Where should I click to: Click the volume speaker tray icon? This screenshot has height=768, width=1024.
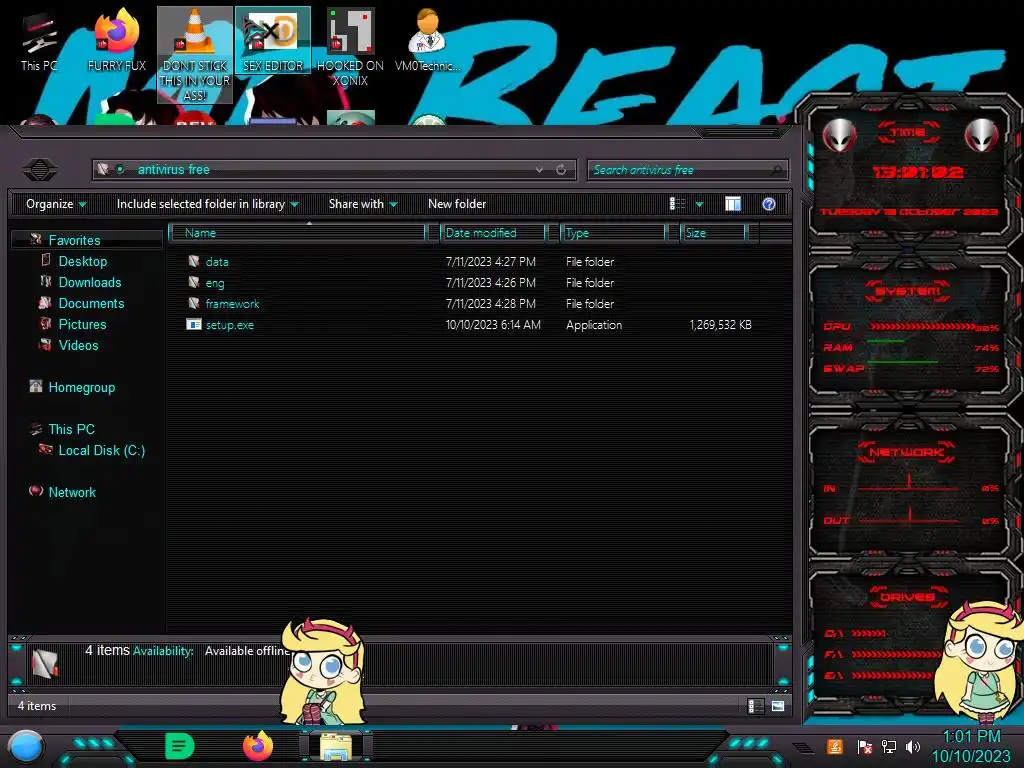[x=912, y=746]
